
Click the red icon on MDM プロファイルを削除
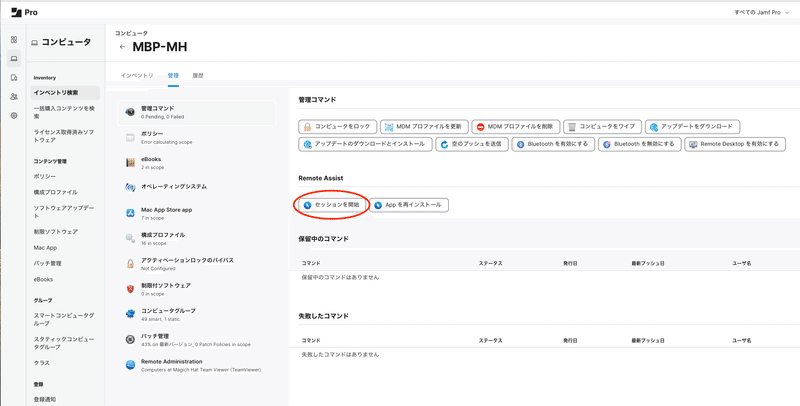(x=481, y=126)
